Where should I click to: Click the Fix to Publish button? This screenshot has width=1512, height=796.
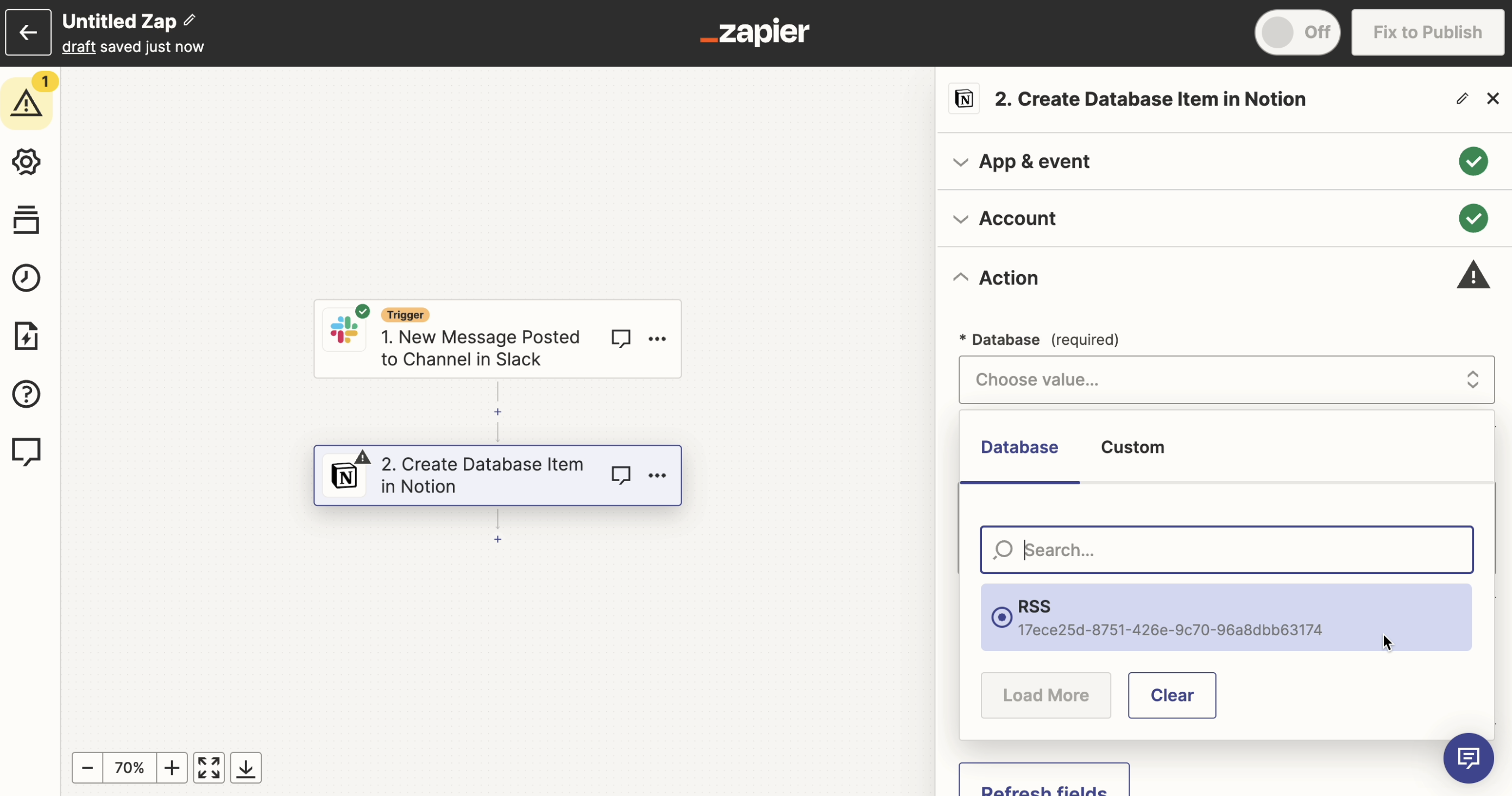[x=1427, y=32]
